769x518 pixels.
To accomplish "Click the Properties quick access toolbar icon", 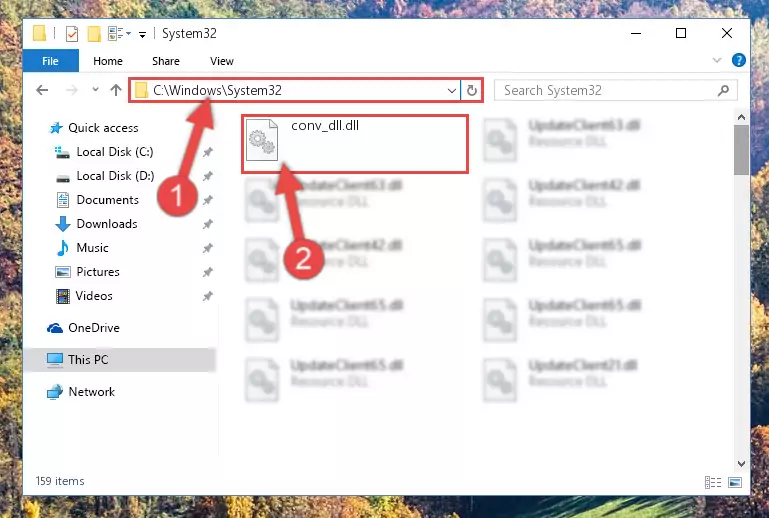I will (x=72, y=33).
